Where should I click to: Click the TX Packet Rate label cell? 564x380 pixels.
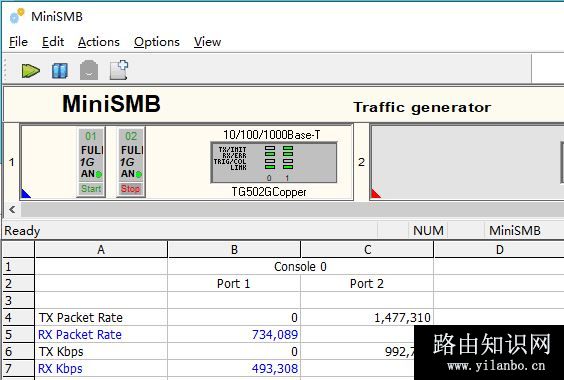point(101,317)
